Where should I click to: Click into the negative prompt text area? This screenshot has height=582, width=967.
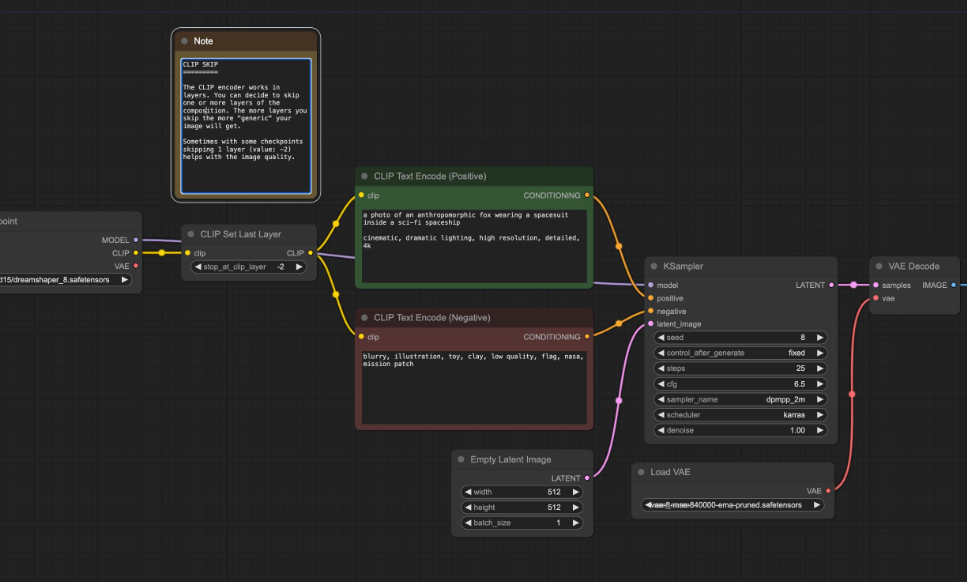[474, 388]
